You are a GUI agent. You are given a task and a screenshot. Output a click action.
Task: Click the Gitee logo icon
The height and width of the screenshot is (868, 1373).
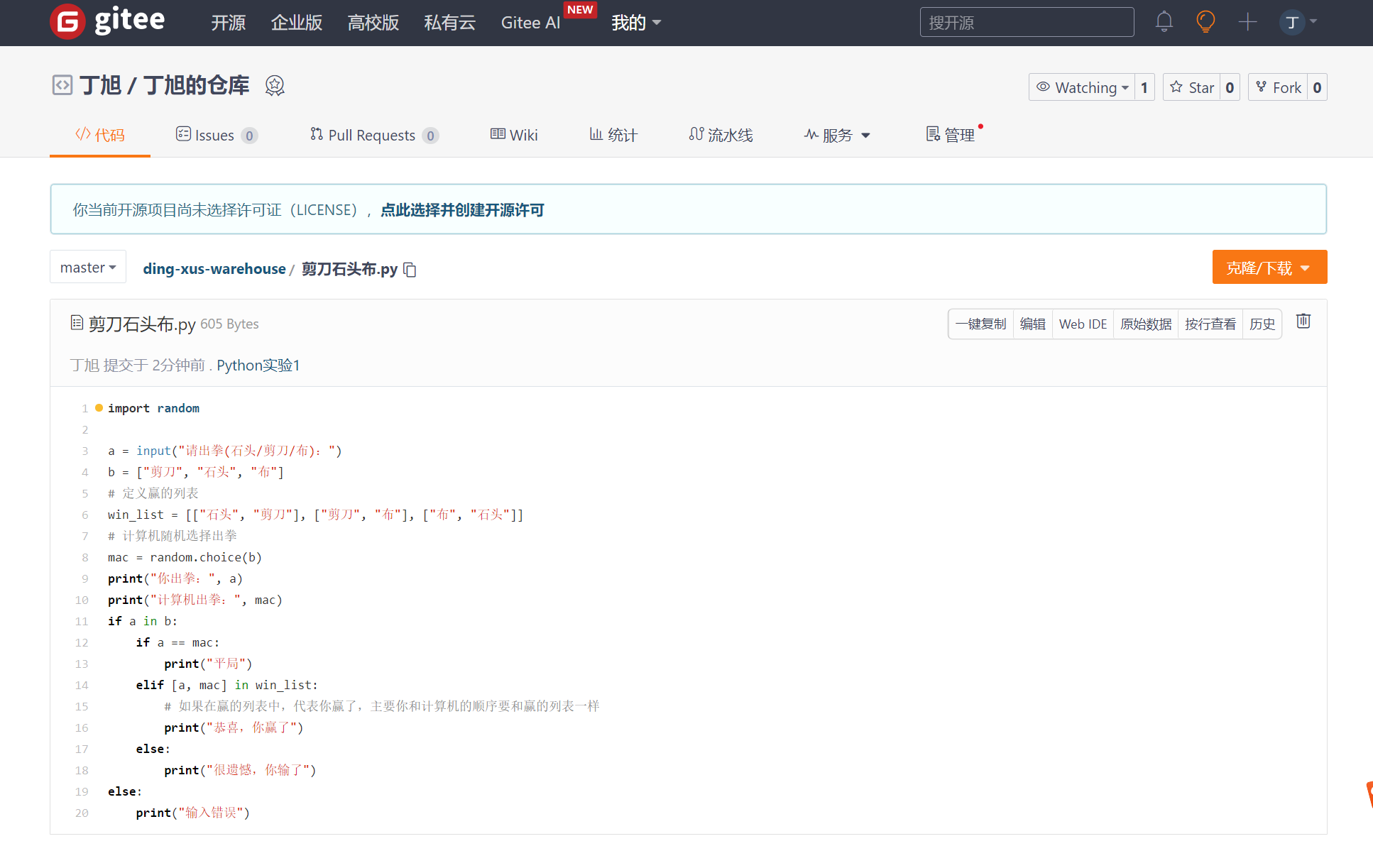67,22
